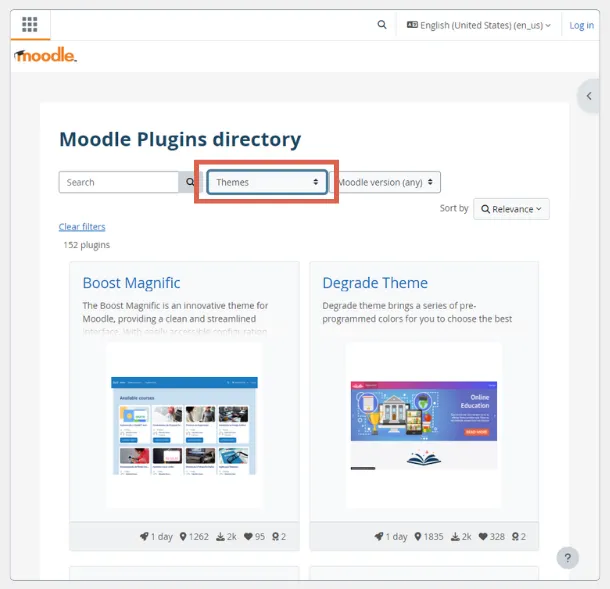
Task: Click the '152 plugins' count text
Action: click(86, 245)
